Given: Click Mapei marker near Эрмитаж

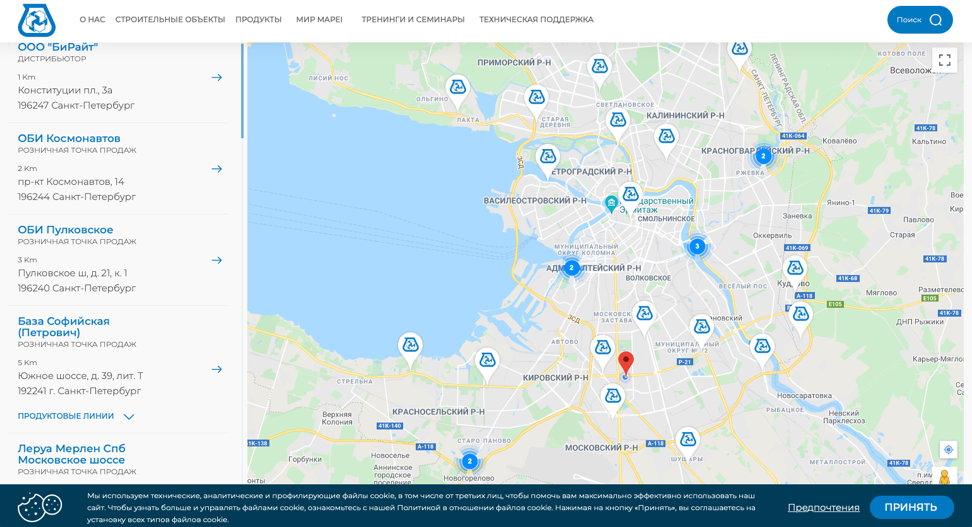Looking at the screenshot, I should point(630,198).
